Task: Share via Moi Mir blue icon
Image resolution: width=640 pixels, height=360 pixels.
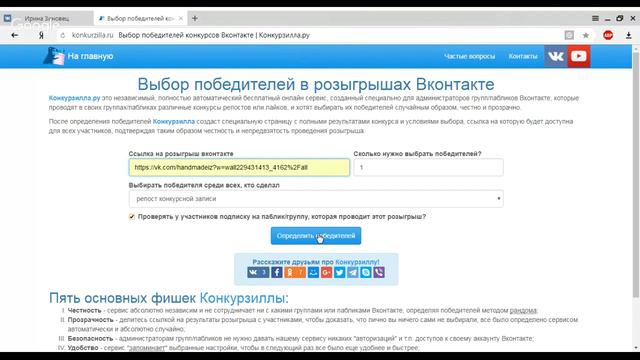Action: click(313, 272)
